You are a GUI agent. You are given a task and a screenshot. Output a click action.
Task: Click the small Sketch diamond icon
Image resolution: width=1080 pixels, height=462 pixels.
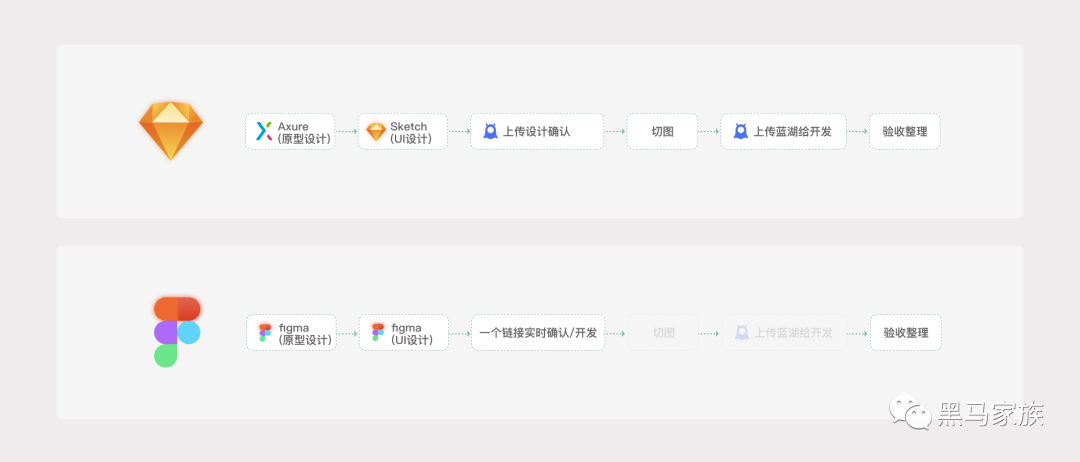coord(376,132)
